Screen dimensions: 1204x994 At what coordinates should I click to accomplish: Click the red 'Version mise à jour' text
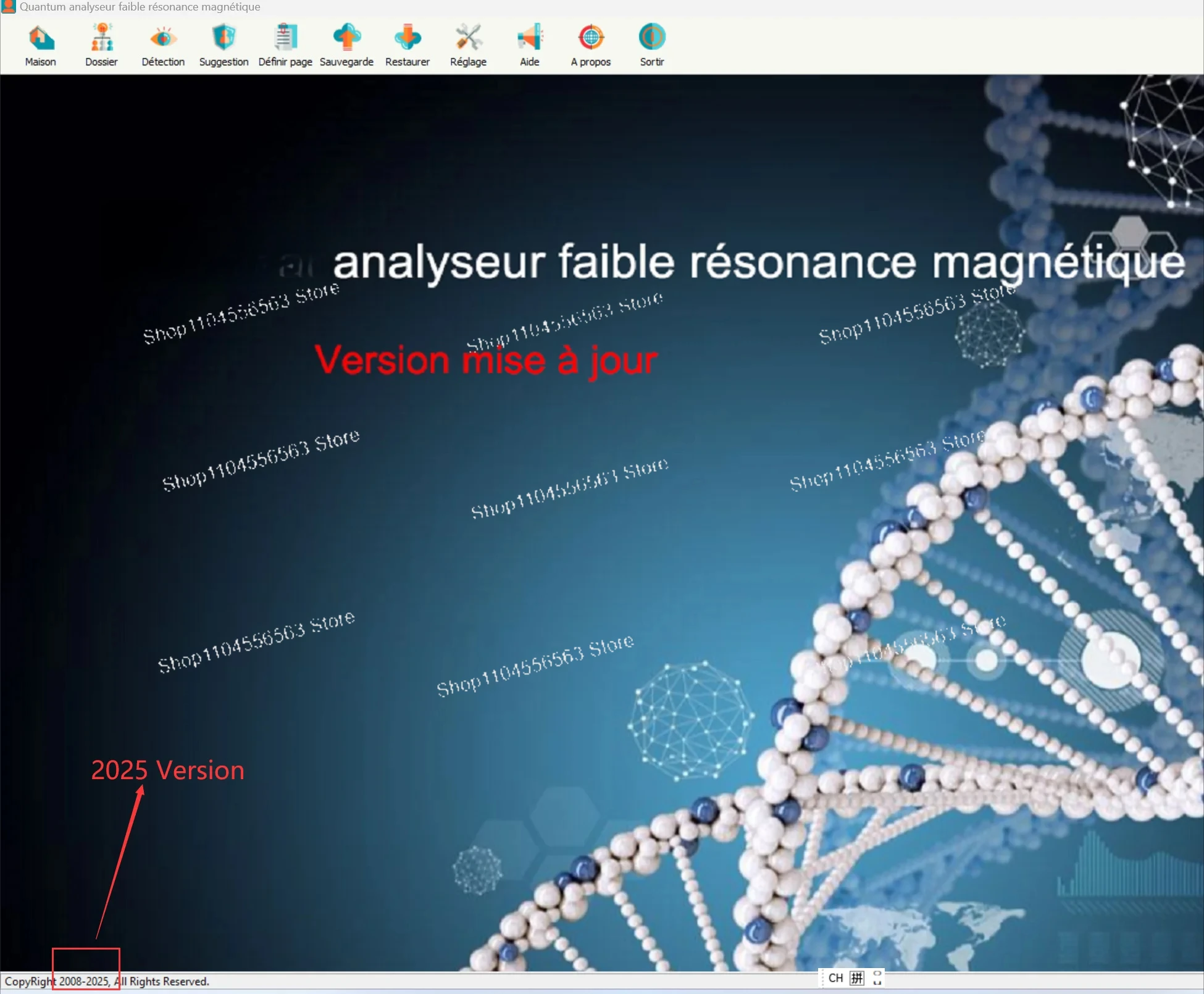[486, 360]
